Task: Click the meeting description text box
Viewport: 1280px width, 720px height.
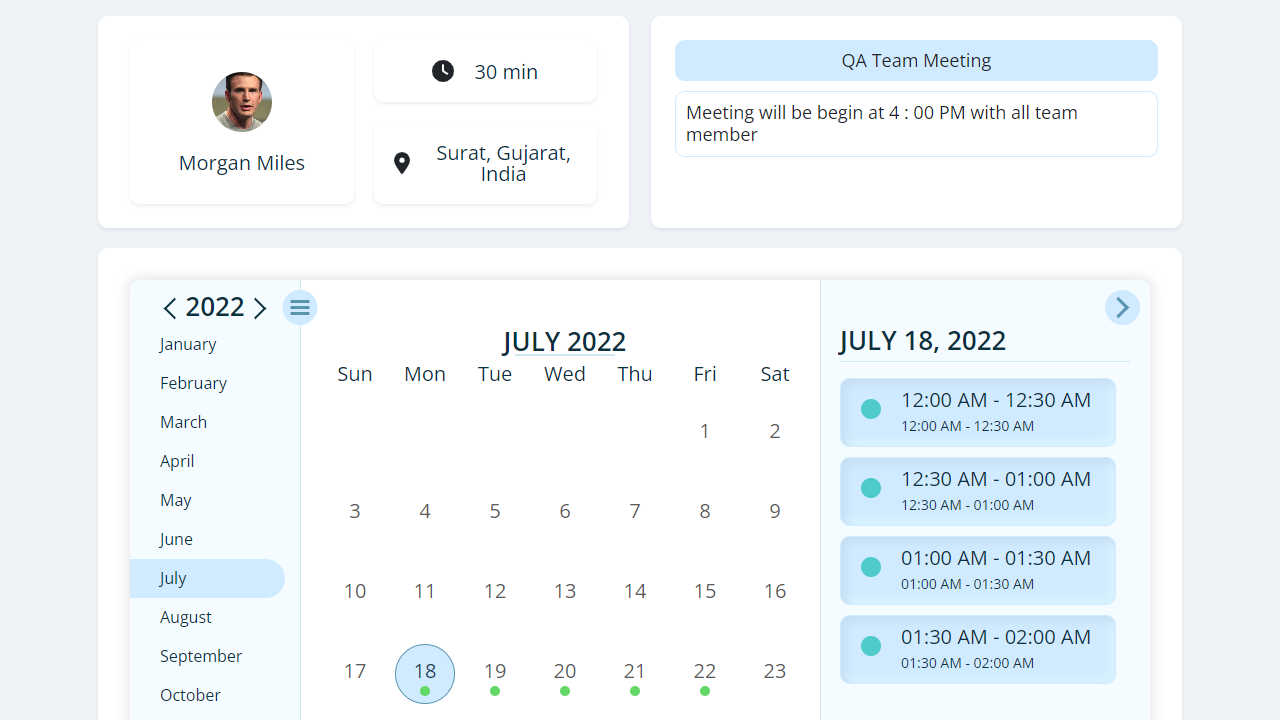Action: (916, 124)
